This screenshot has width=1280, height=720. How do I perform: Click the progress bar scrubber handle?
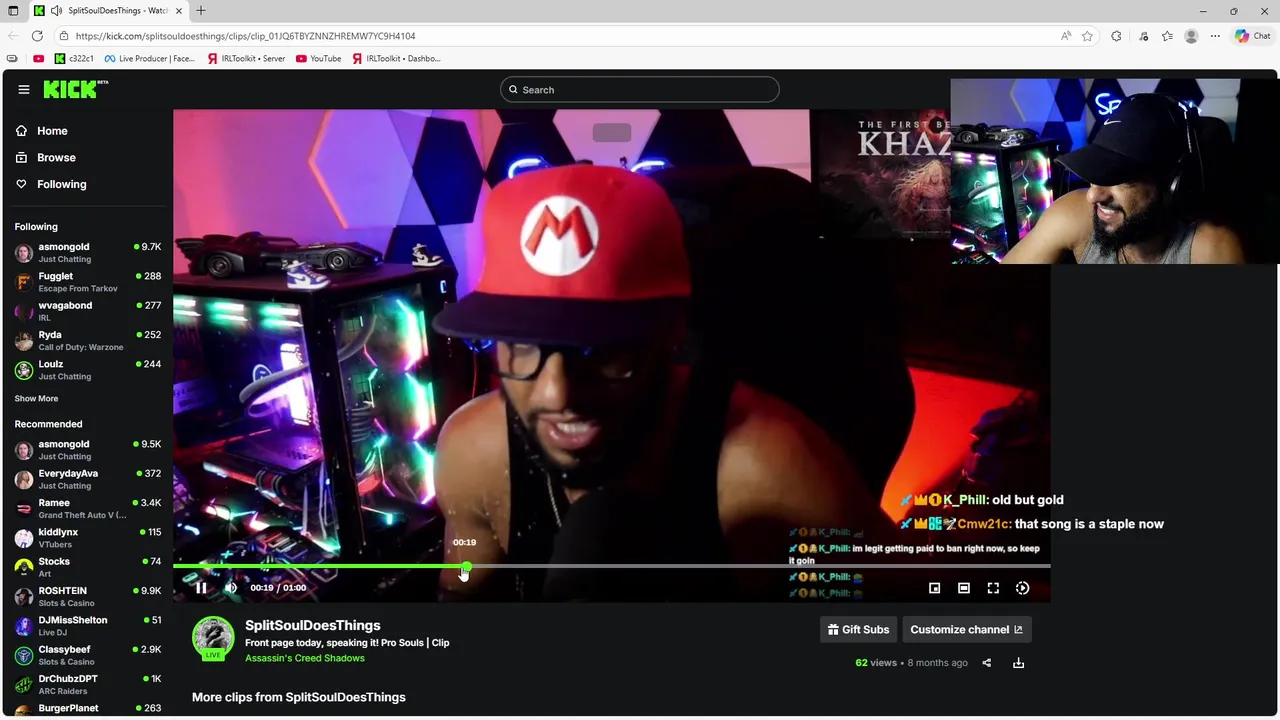tap(466, 567)
